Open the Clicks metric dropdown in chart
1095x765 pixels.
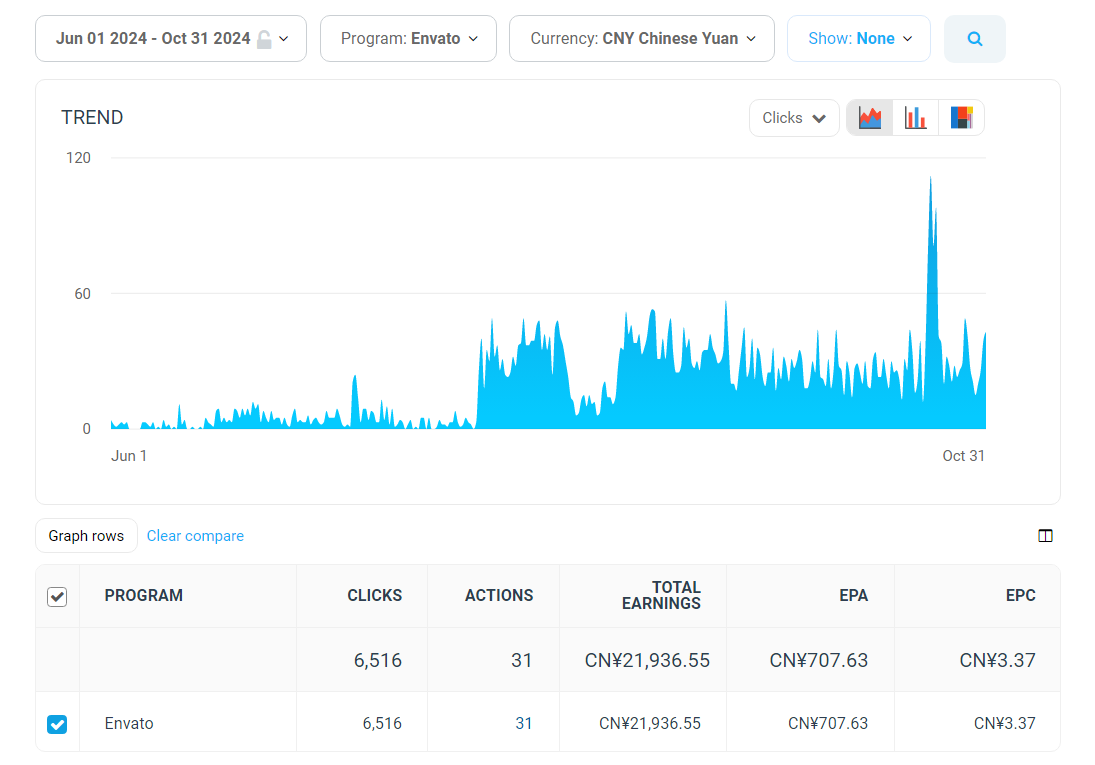click(794, 118)
